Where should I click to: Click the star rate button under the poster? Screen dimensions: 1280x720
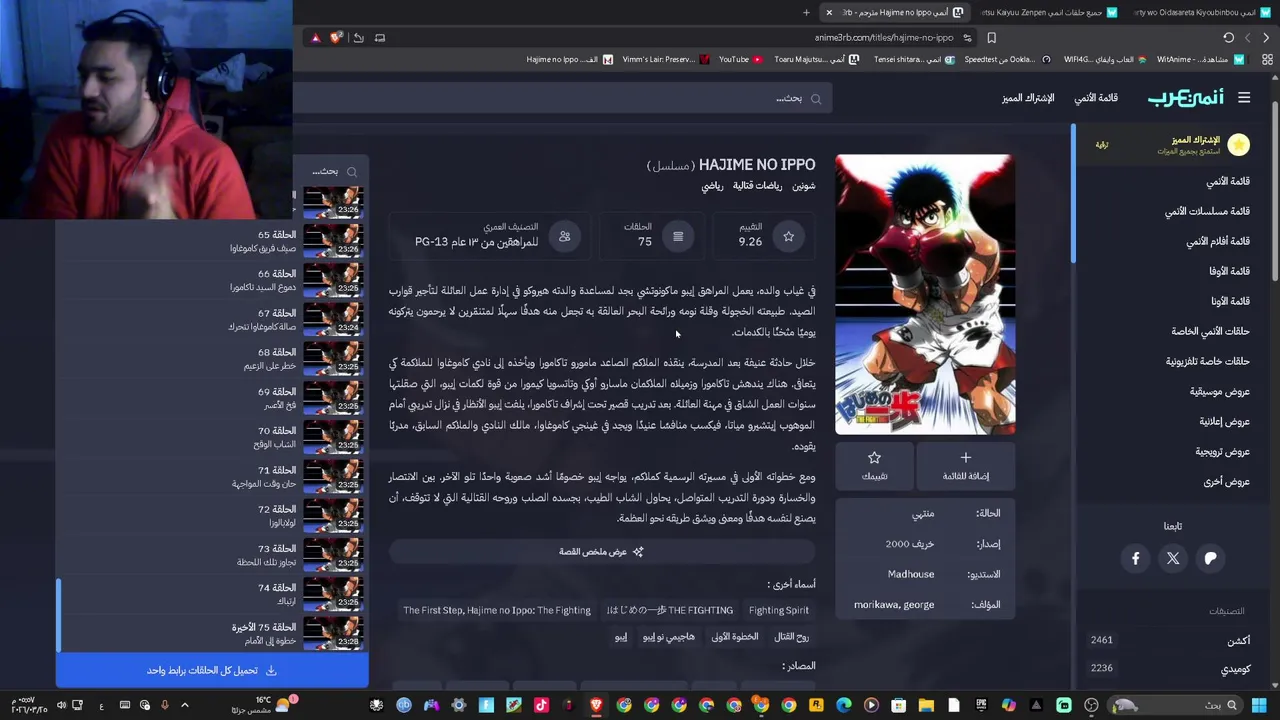(x=875, y=466)
